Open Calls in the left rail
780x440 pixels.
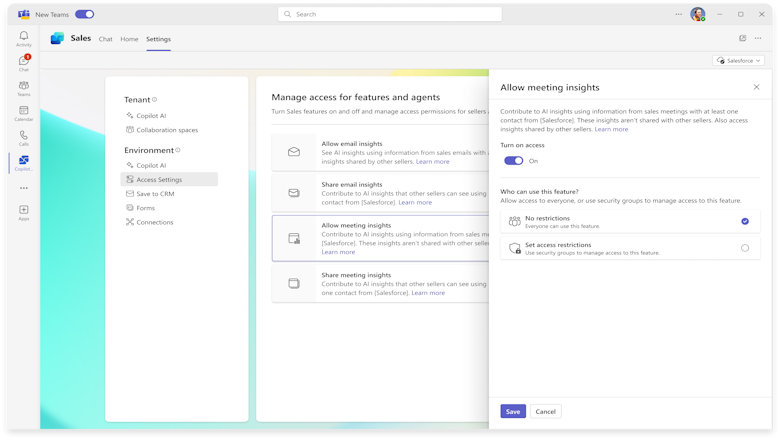click(24, 138)
